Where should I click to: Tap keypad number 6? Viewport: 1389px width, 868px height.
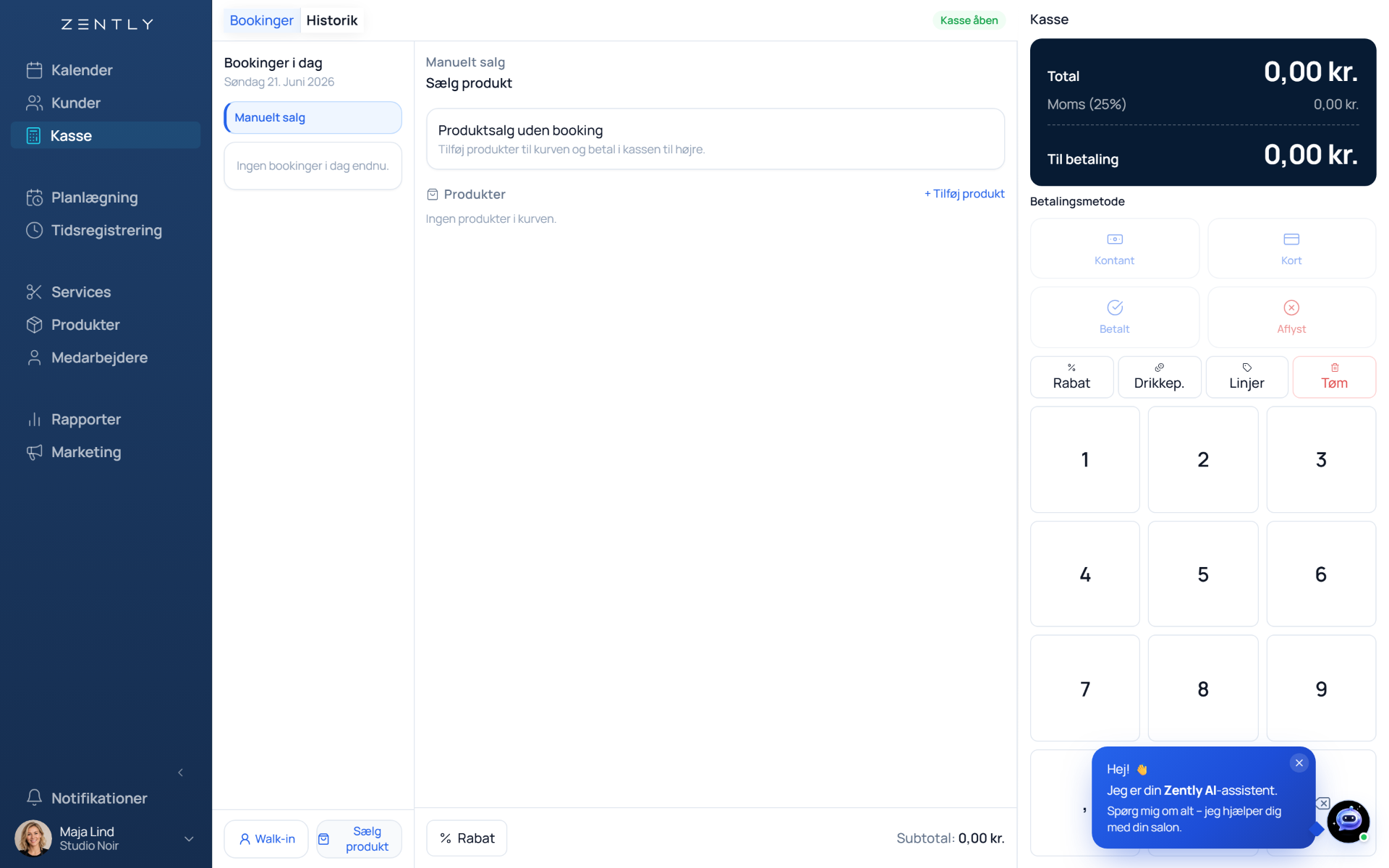pyautogui.click(x=1321, y=574)
